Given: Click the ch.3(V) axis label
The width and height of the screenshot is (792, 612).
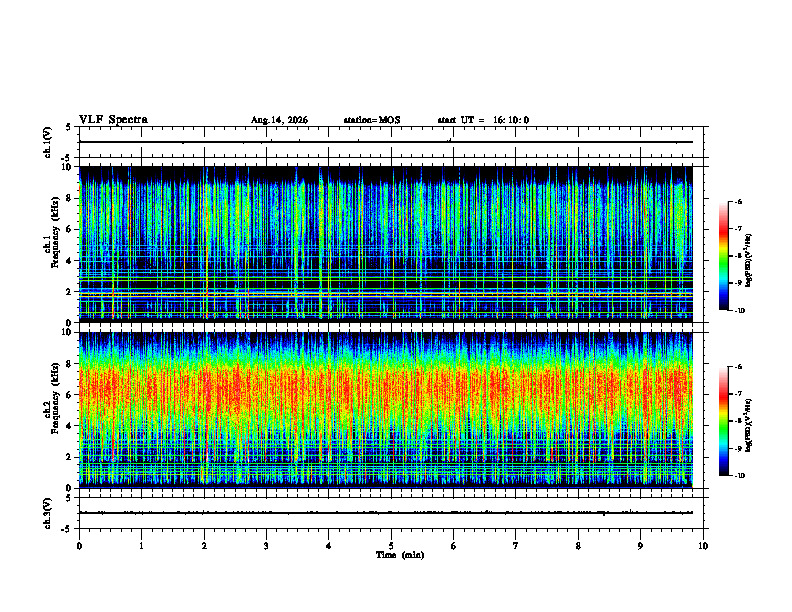Looking at the screenshot, I should coord(47,513).
